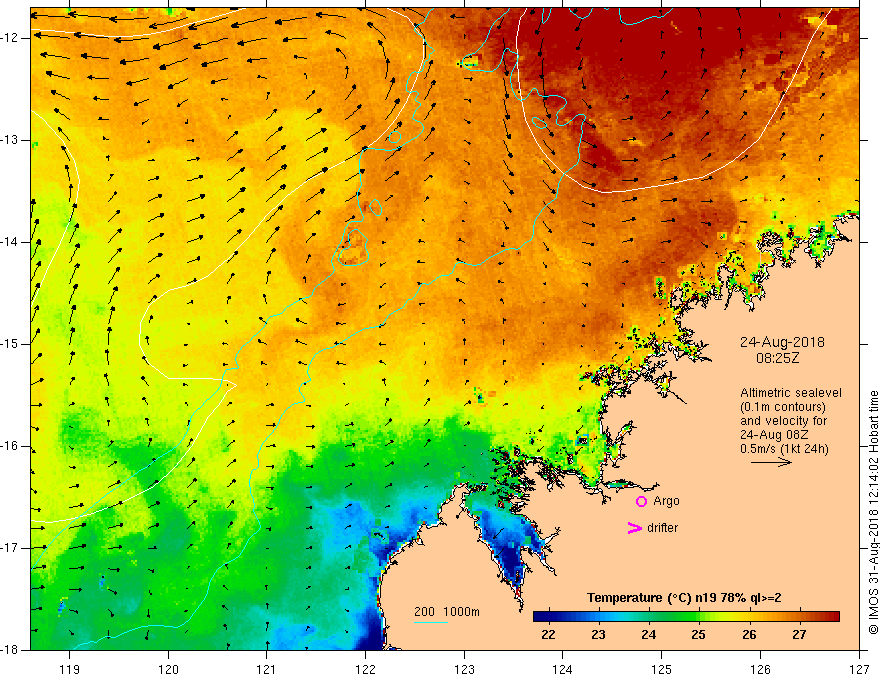
Task: Click the '08:25Z' time label
Action: tap(777, 358)
